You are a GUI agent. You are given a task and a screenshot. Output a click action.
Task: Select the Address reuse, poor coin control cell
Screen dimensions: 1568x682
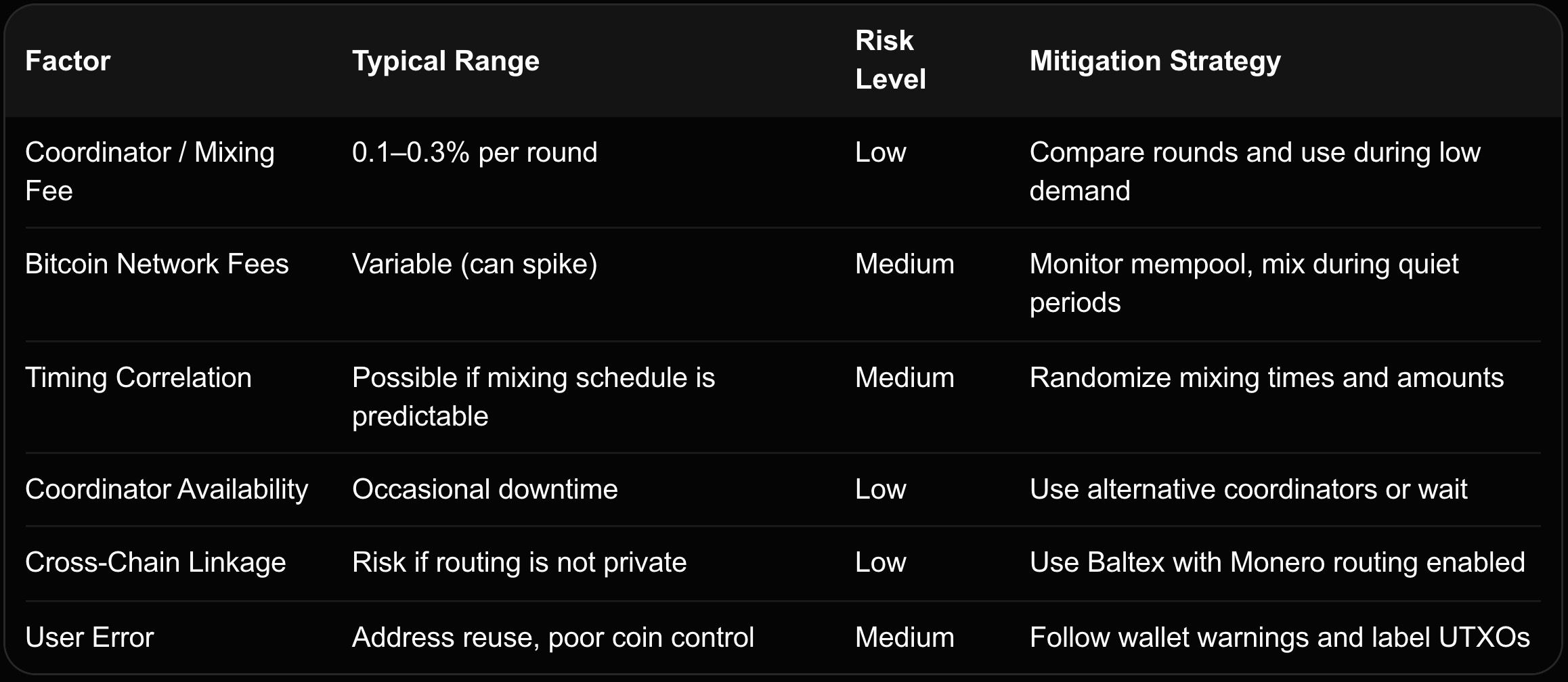coord(552,637)
